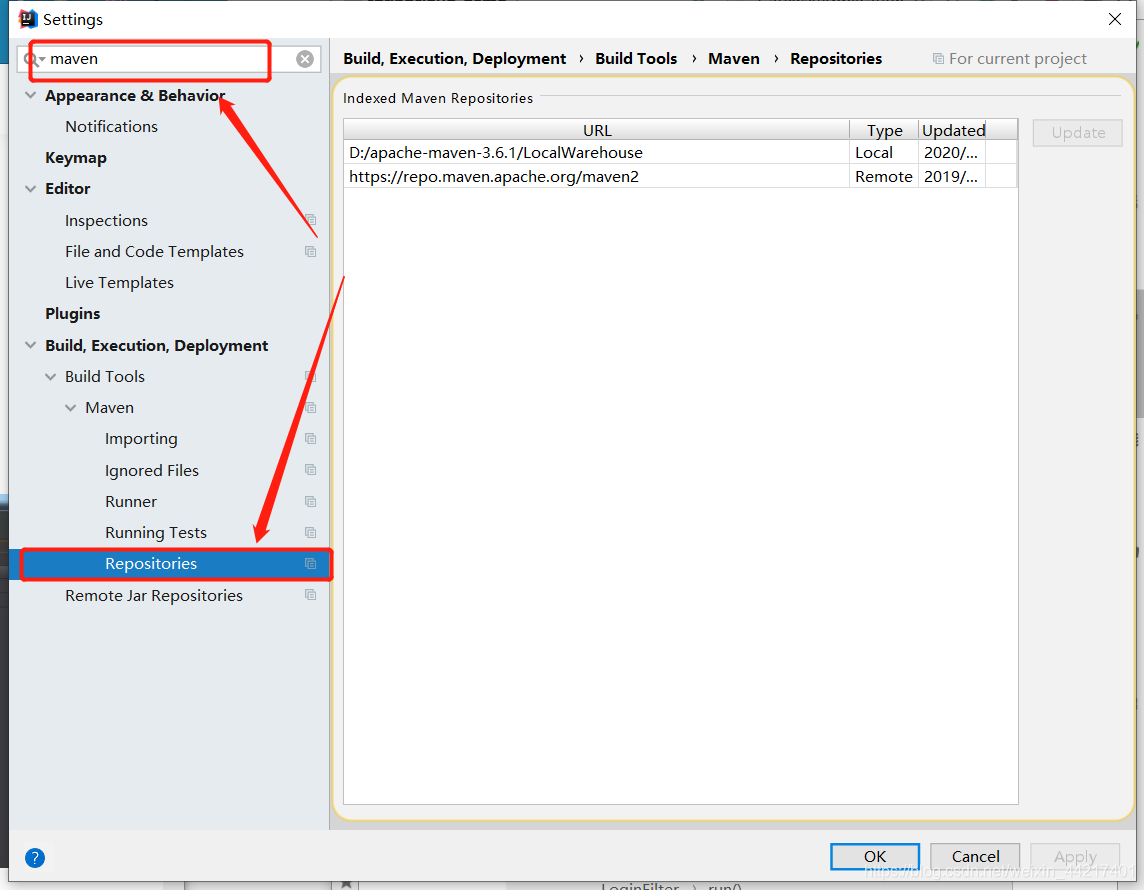Click icon next to For current project
This screenshot has height=890, width=1144.
(938, 58)
